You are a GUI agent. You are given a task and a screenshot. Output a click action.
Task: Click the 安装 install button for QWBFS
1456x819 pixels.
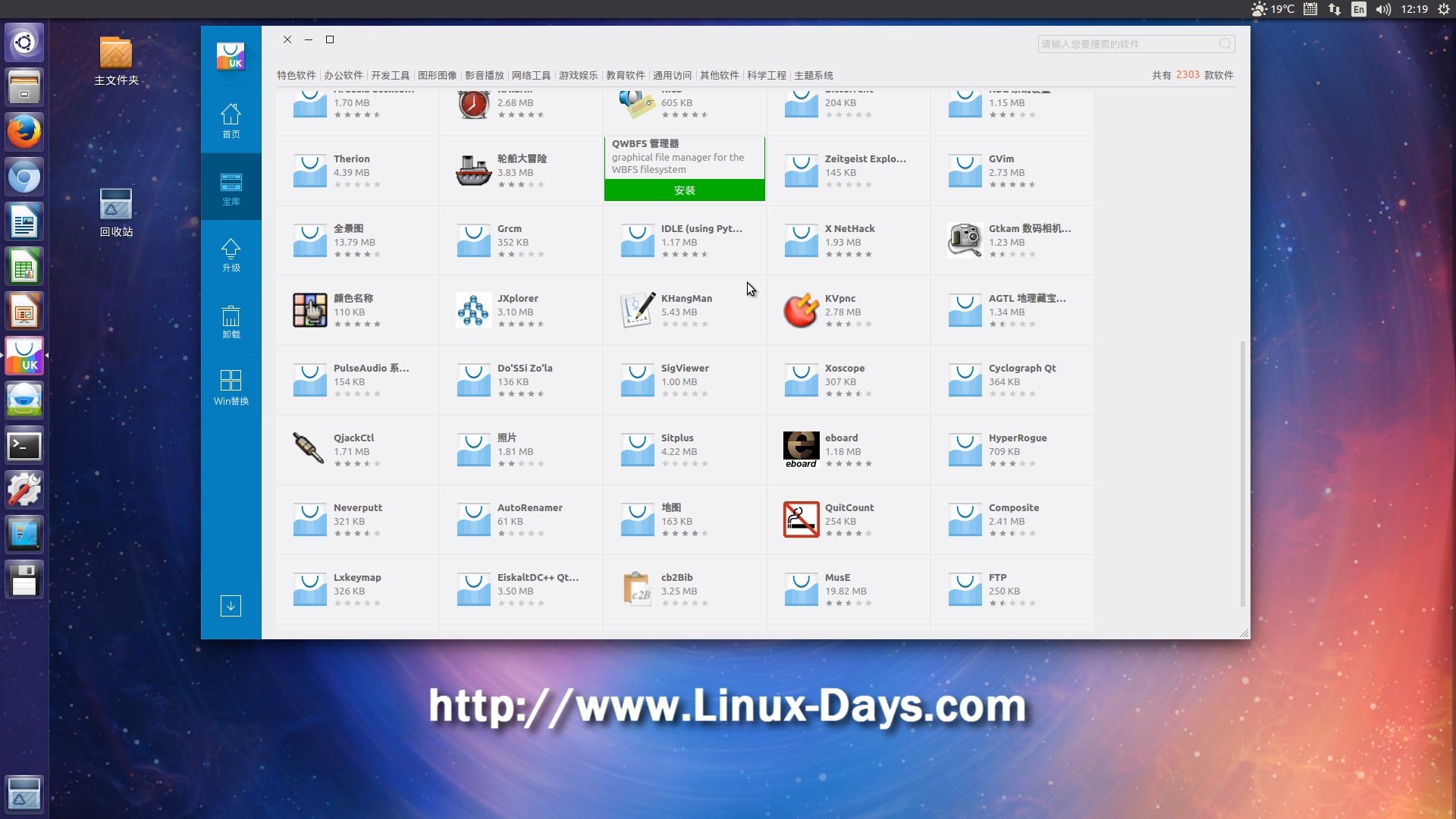point(684,190)
